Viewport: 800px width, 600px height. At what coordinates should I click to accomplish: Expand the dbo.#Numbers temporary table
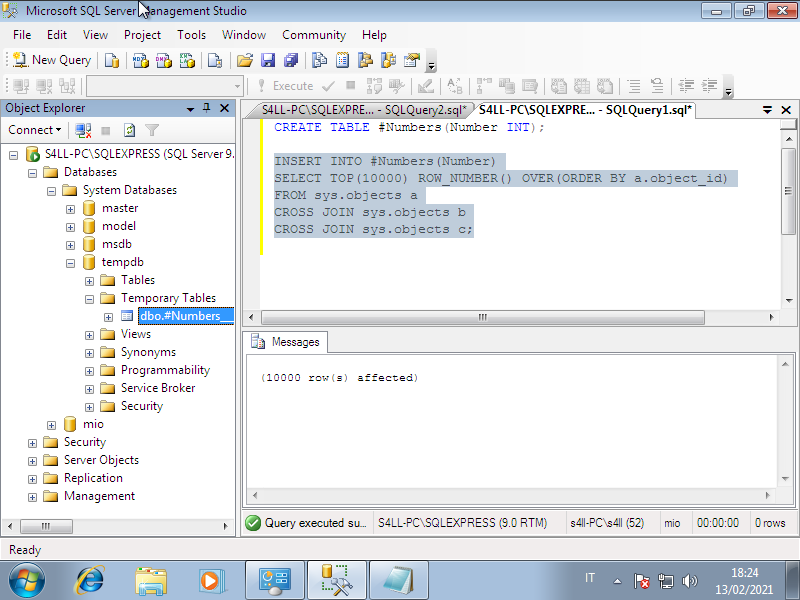(x=108, y=317)
